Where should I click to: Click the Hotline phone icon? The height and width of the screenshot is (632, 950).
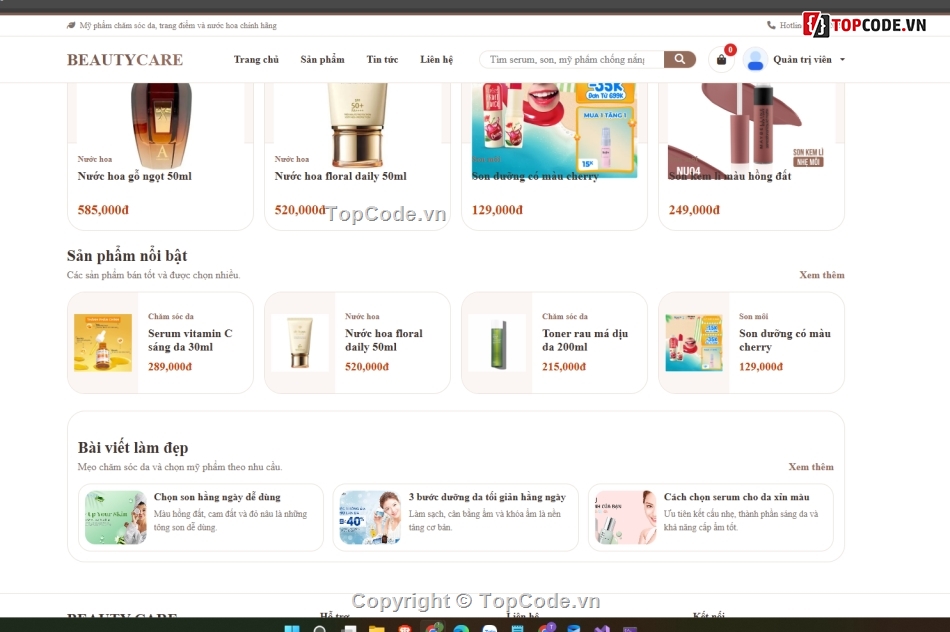771,25
